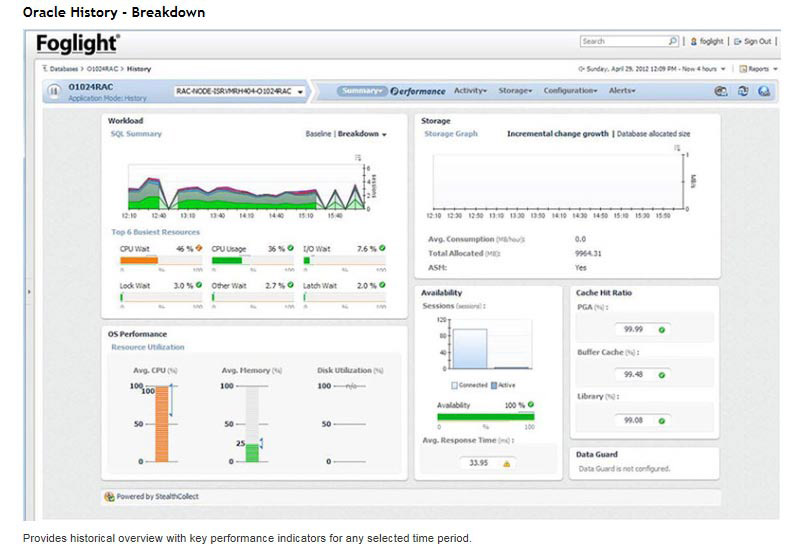Click the orange Avg. CPU gauge bar
The height and width of the screenshot is (554, 801).
click(162, 424)
